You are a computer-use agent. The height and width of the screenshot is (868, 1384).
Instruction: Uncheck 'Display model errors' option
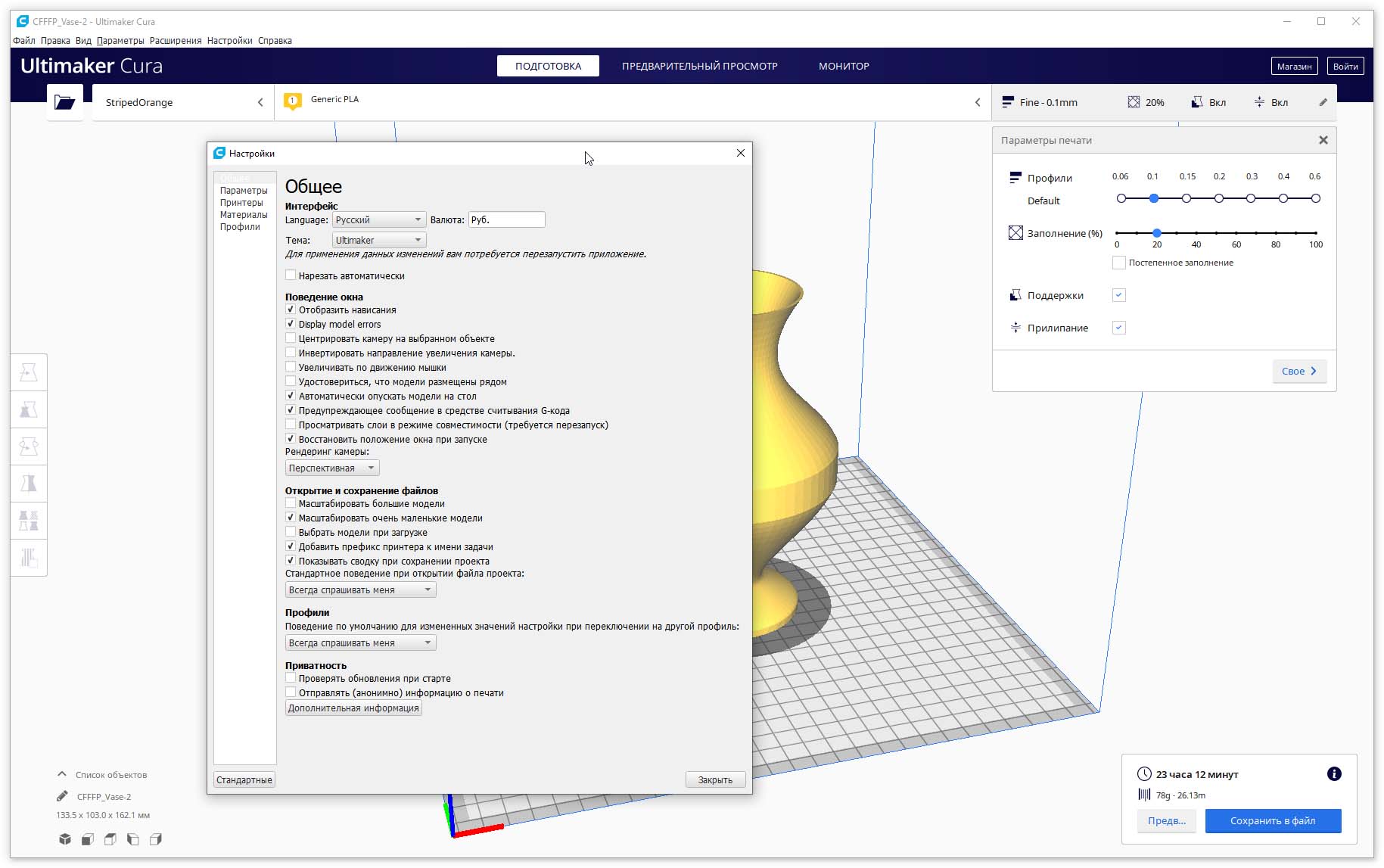pos(291,324)
